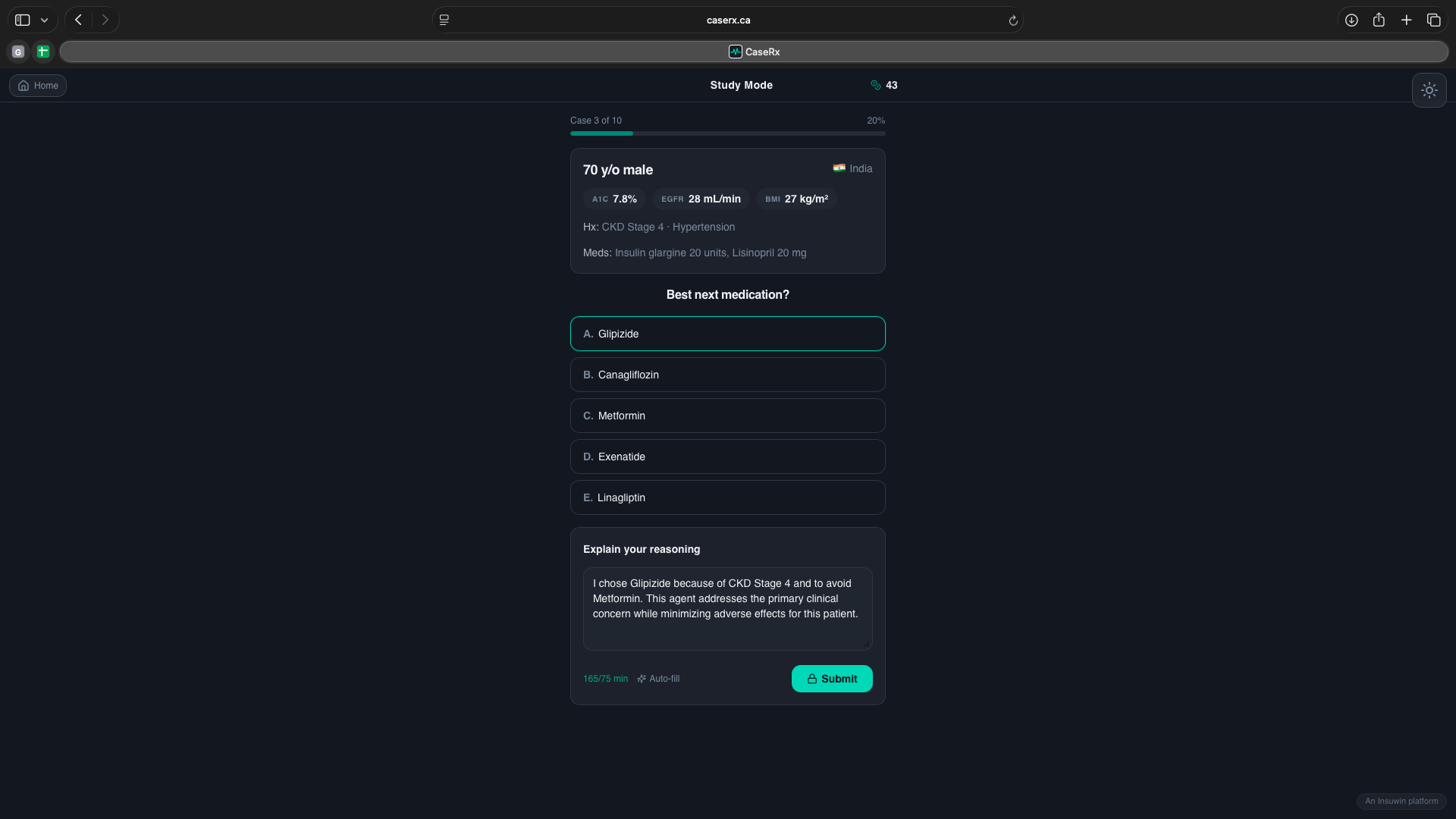Click the Safari sidebar toggle icon
Screen dimensions: 1456x819
tap(23, 20)
